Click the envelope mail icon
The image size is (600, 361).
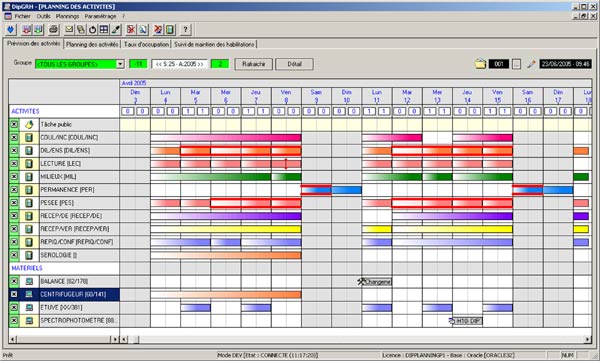pyautogui.click(x=69, y=29)
